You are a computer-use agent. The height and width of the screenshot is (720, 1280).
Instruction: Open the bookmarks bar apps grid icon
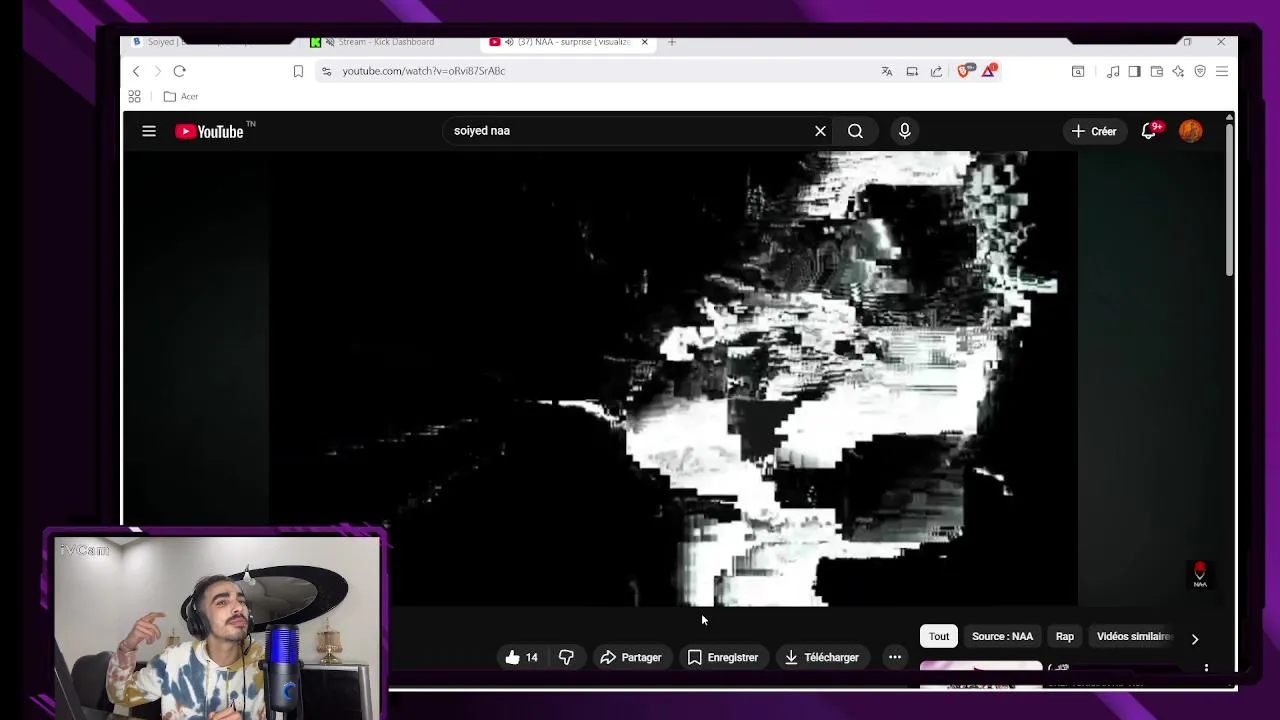[134, 96]
